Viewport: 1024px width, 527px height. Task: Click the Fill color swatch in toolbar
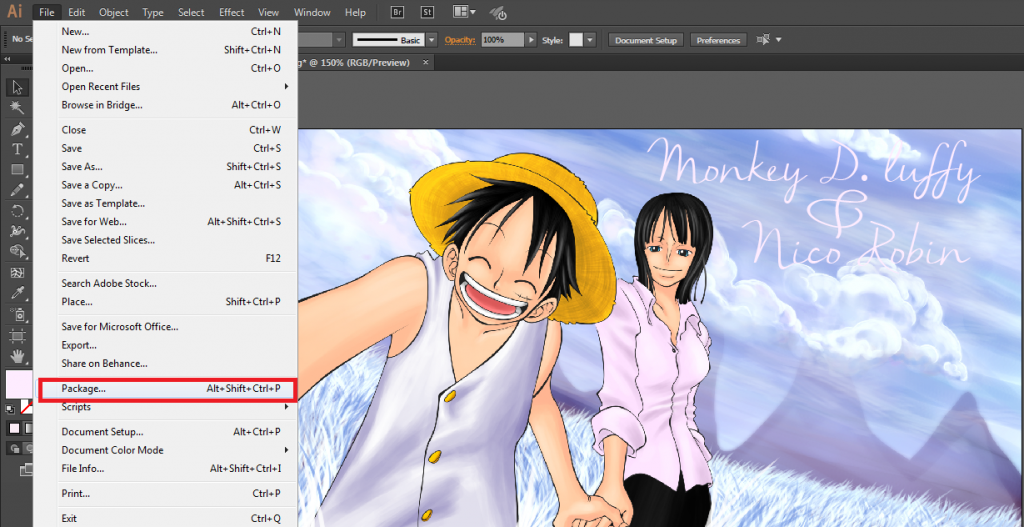coord(18,384)
